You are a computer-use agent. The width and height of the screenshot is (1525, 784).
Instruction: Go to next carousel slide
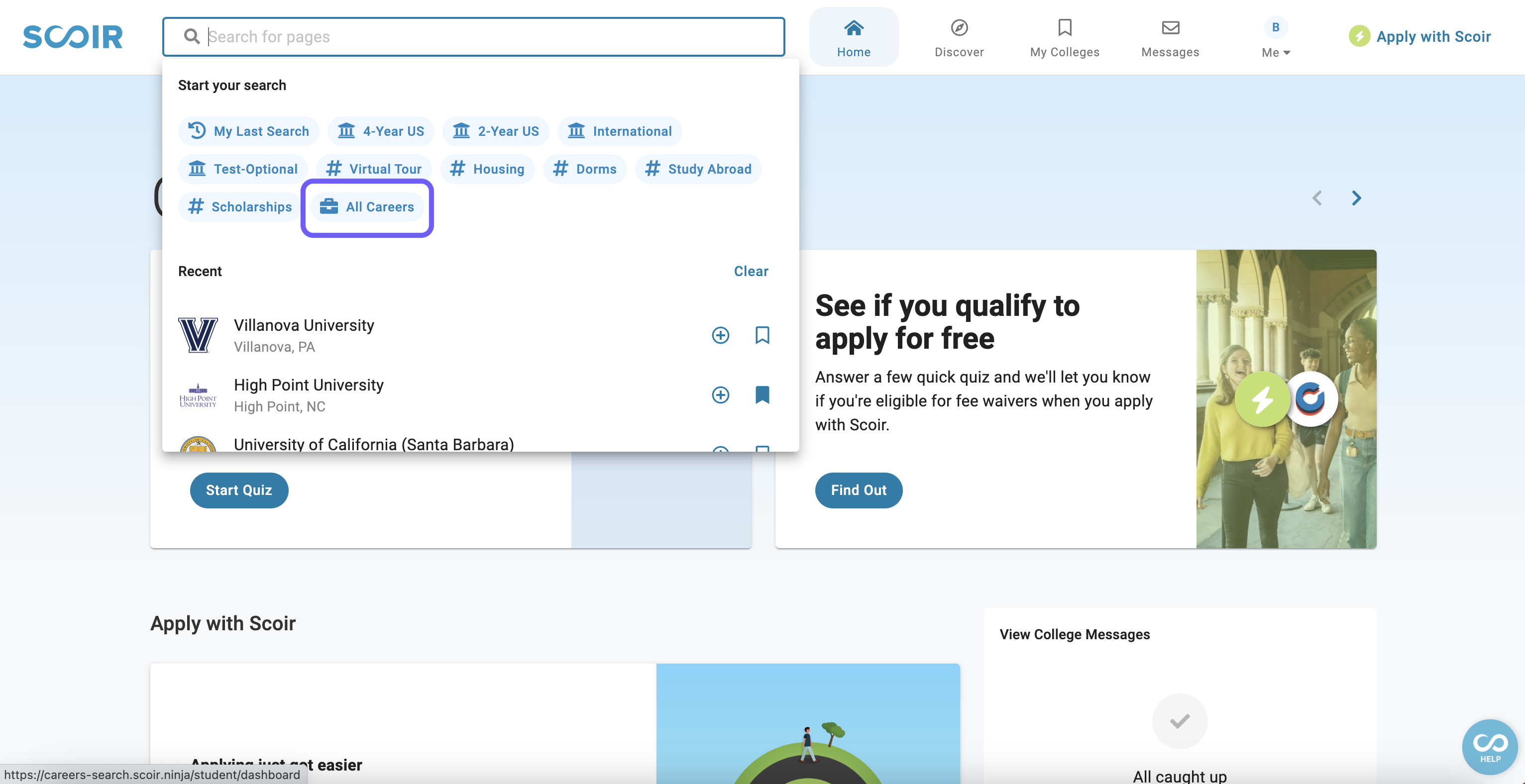(1356, 198)
